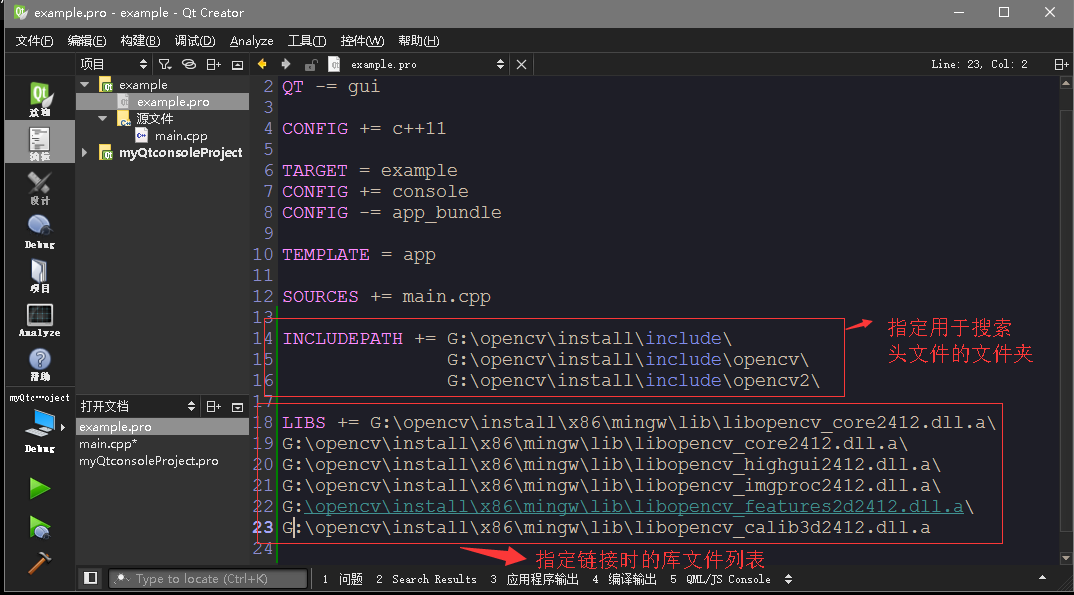Open the Analyze mode icon
1074x595 pixels.
click(x=40, y=320)
